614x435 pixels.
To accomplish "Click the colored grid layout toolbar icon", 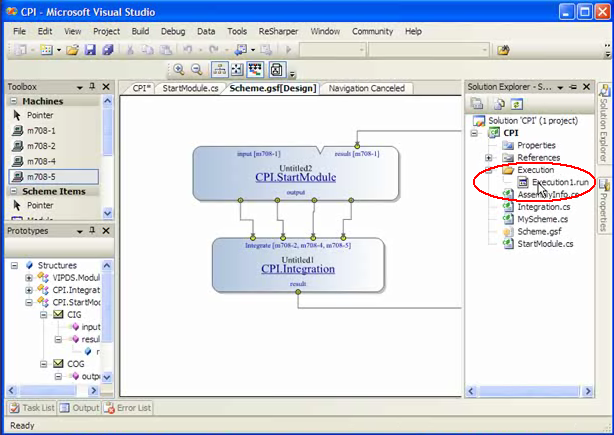I will 255,70.
